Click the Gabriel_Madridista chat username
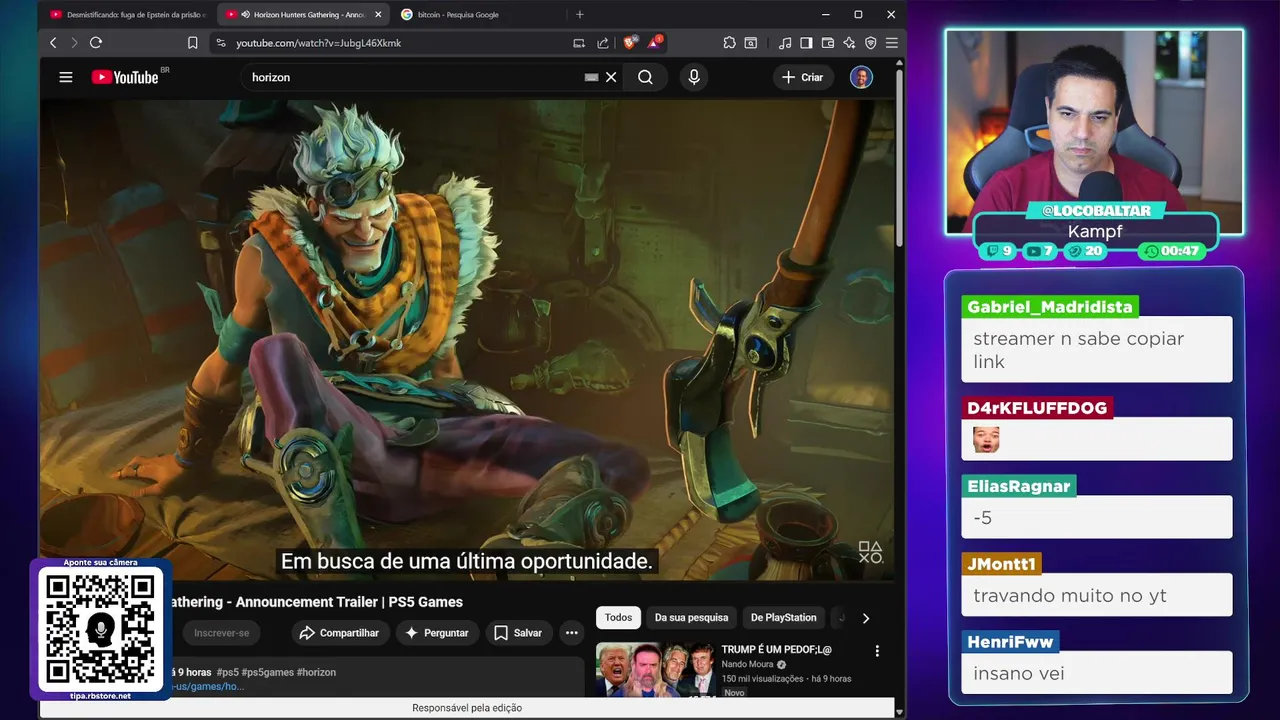This screenshot has width=1280, height=720. [1050, 307]
